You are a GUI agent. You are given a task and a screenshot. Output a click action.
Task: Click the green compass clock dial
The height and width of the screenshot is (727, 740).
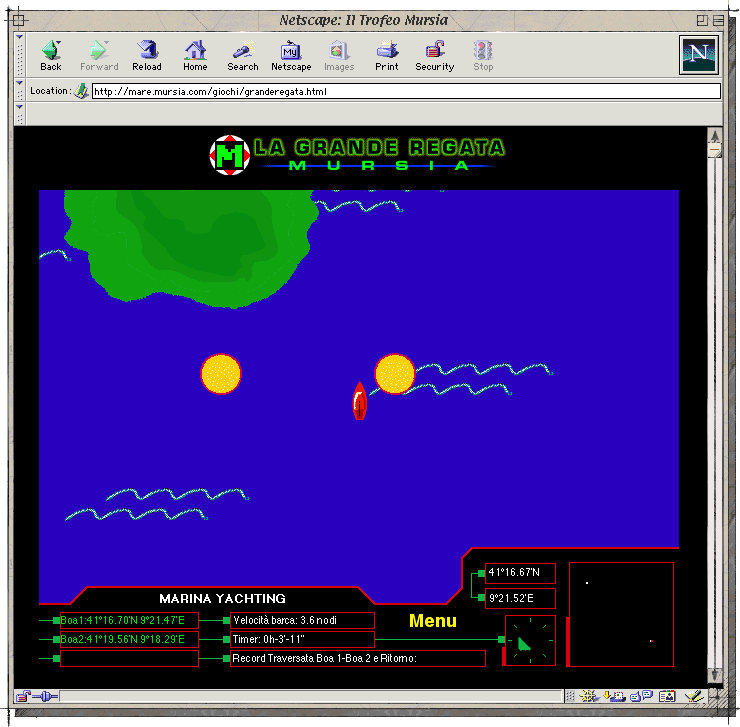click(530, 640)
